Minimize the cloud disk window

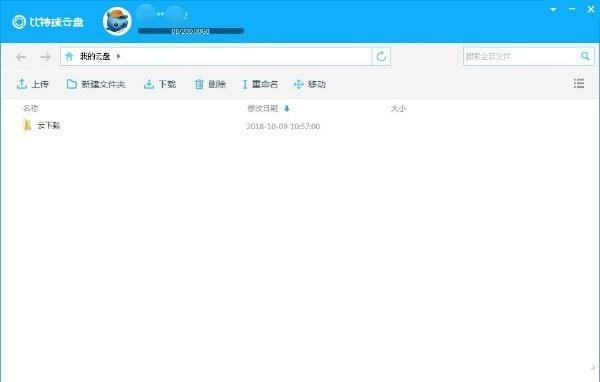572,9
